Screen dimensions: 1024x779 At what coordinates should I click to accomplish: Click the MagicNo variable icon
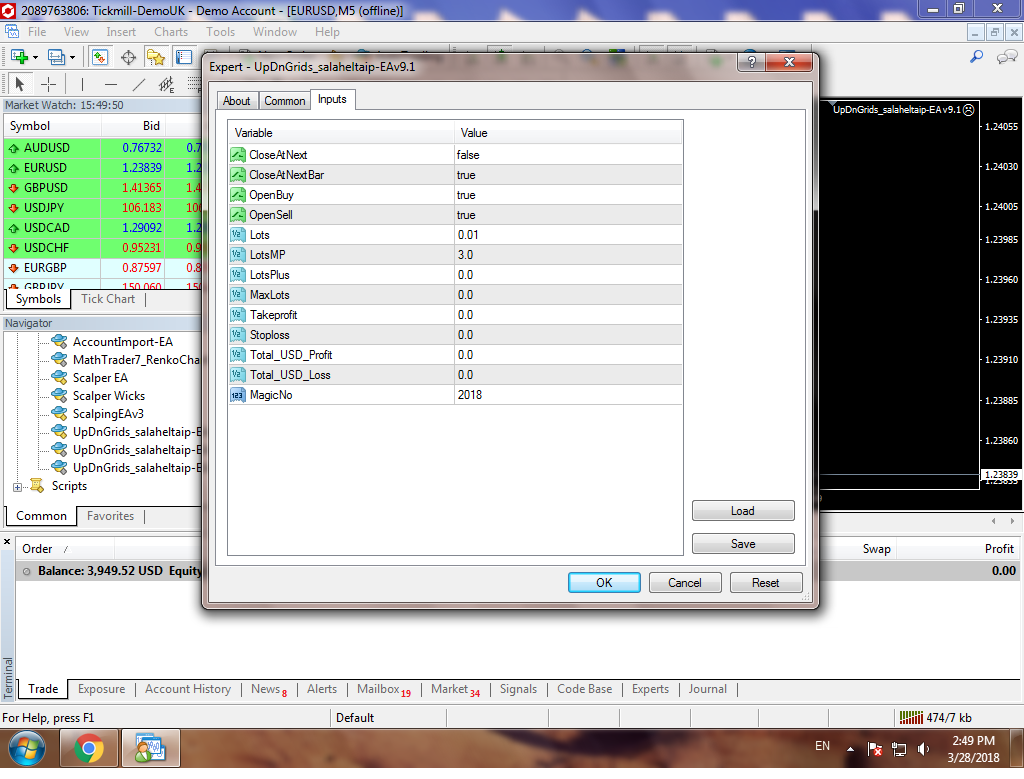(x=238, y=395)
